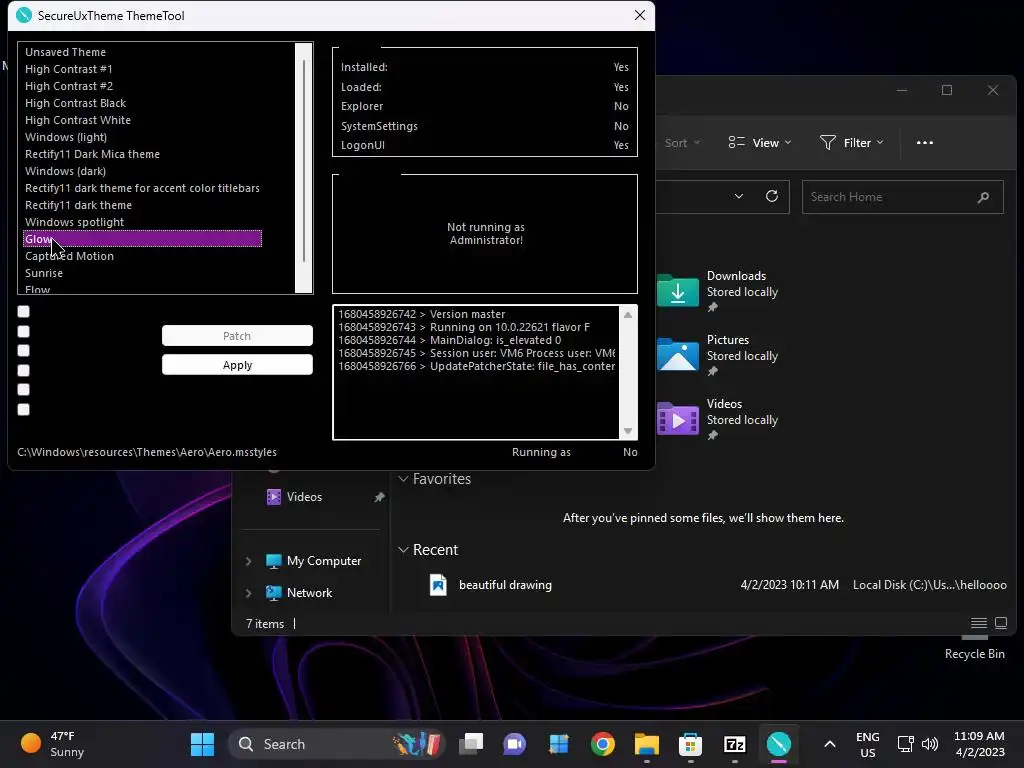Viewport: 1024px width, 768px height.
Task: Click the log box scroll down arrow
Action: coord(628,431)
